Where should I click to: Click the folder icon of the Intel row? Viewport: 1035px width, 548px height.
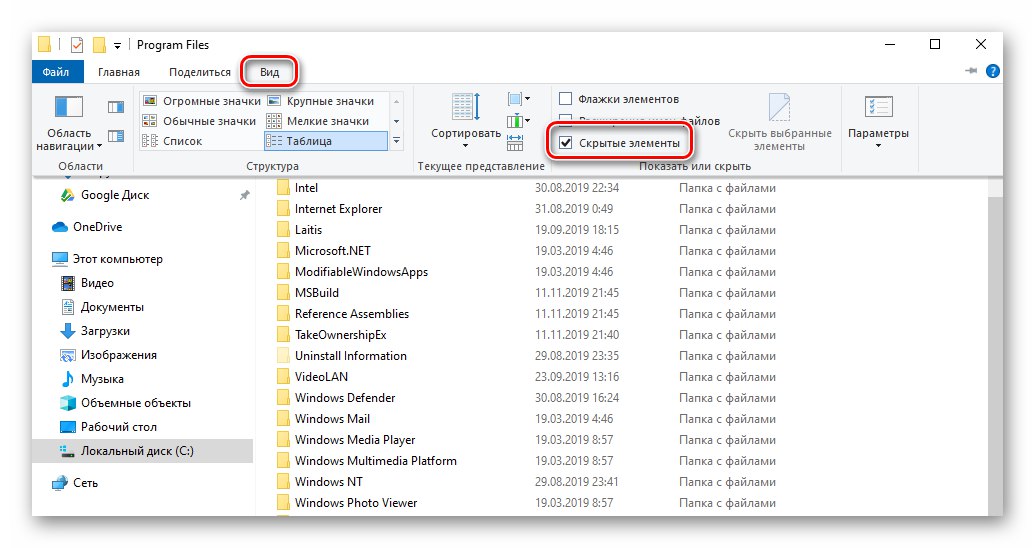click(283, 188)
